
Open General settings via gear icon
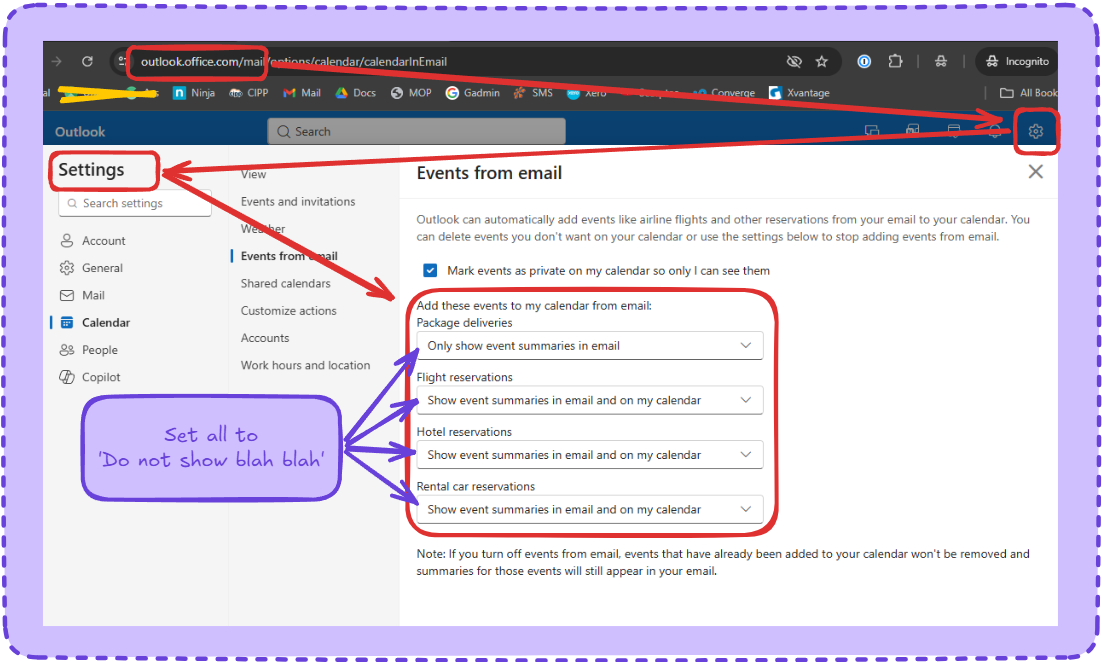(67, 268)
